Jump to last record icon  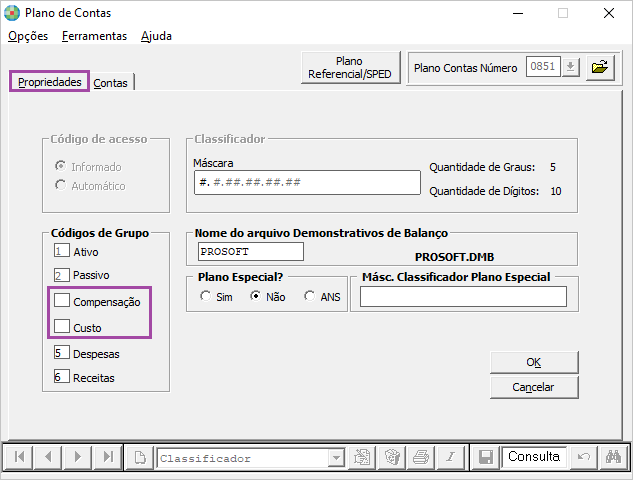click(107, 457)
